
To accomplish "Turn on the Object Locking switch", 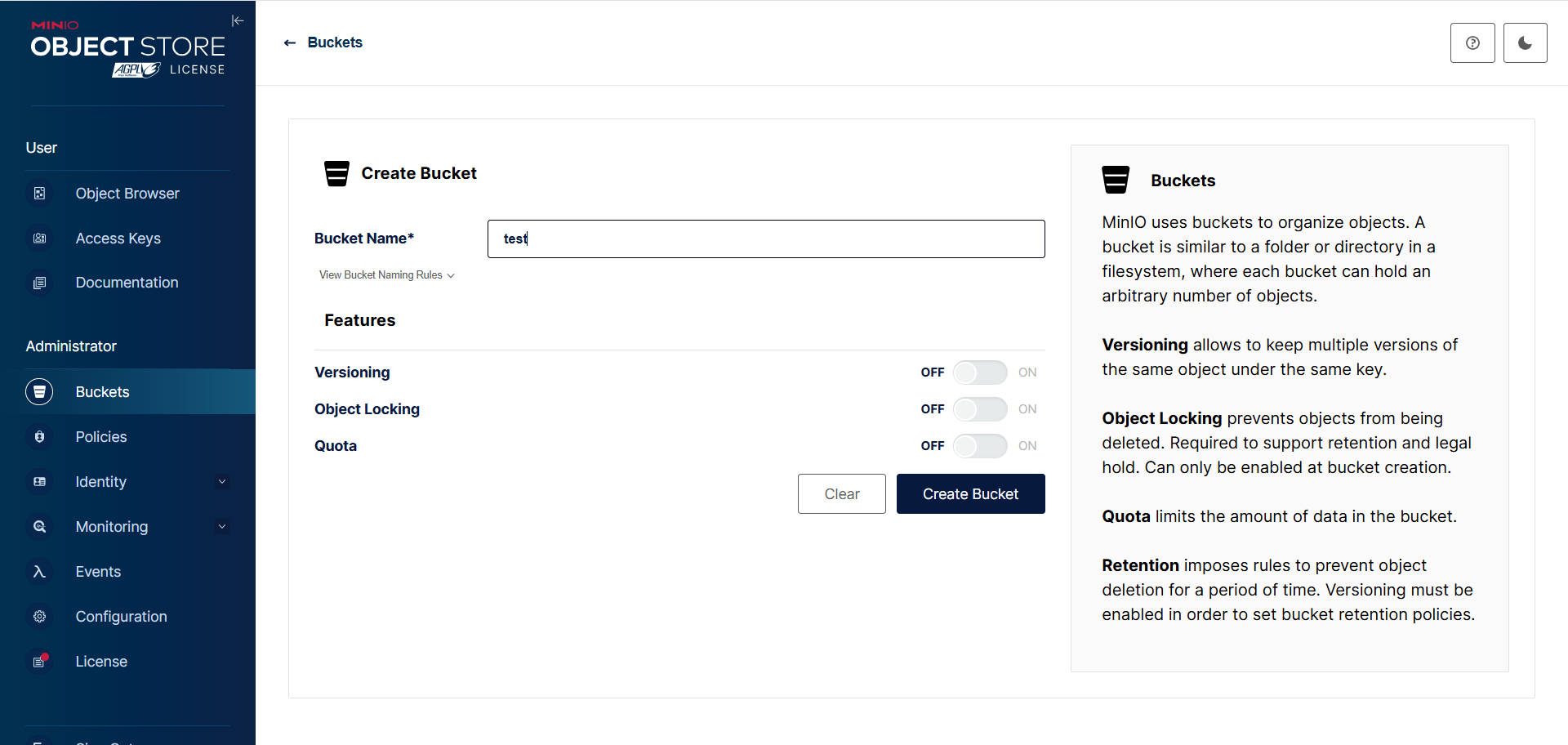I will coord(979,409).
